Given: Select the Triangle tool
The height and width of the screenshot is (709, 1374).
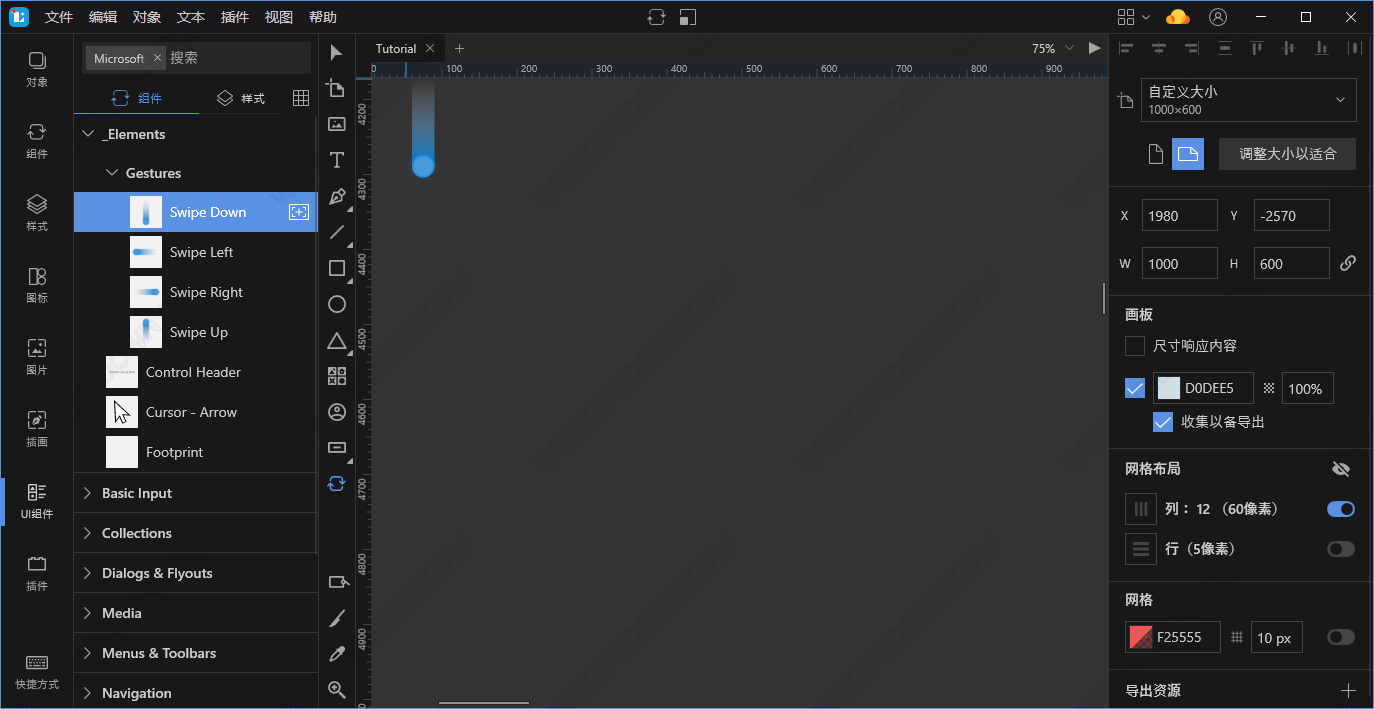Looking at the screenshot, I should [337, 341].
